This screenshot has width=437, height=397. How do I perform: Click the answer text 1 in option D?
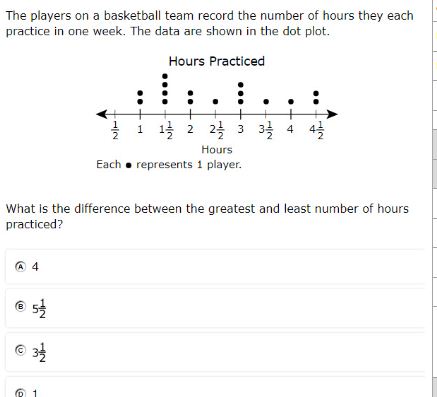pos(35,393)
